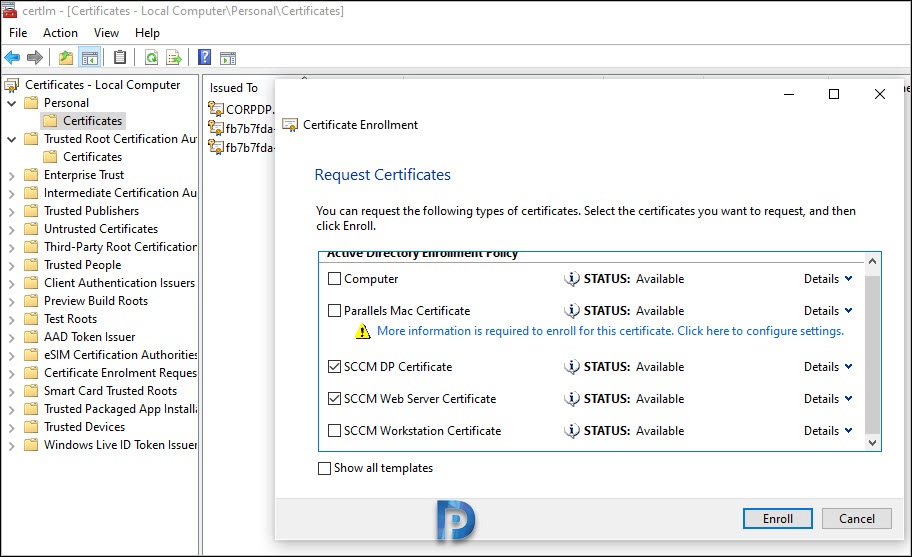Select Windows Live ID Token Issuer in tree
The height and width of the screenshot is (557, 912).
point(120,445)
